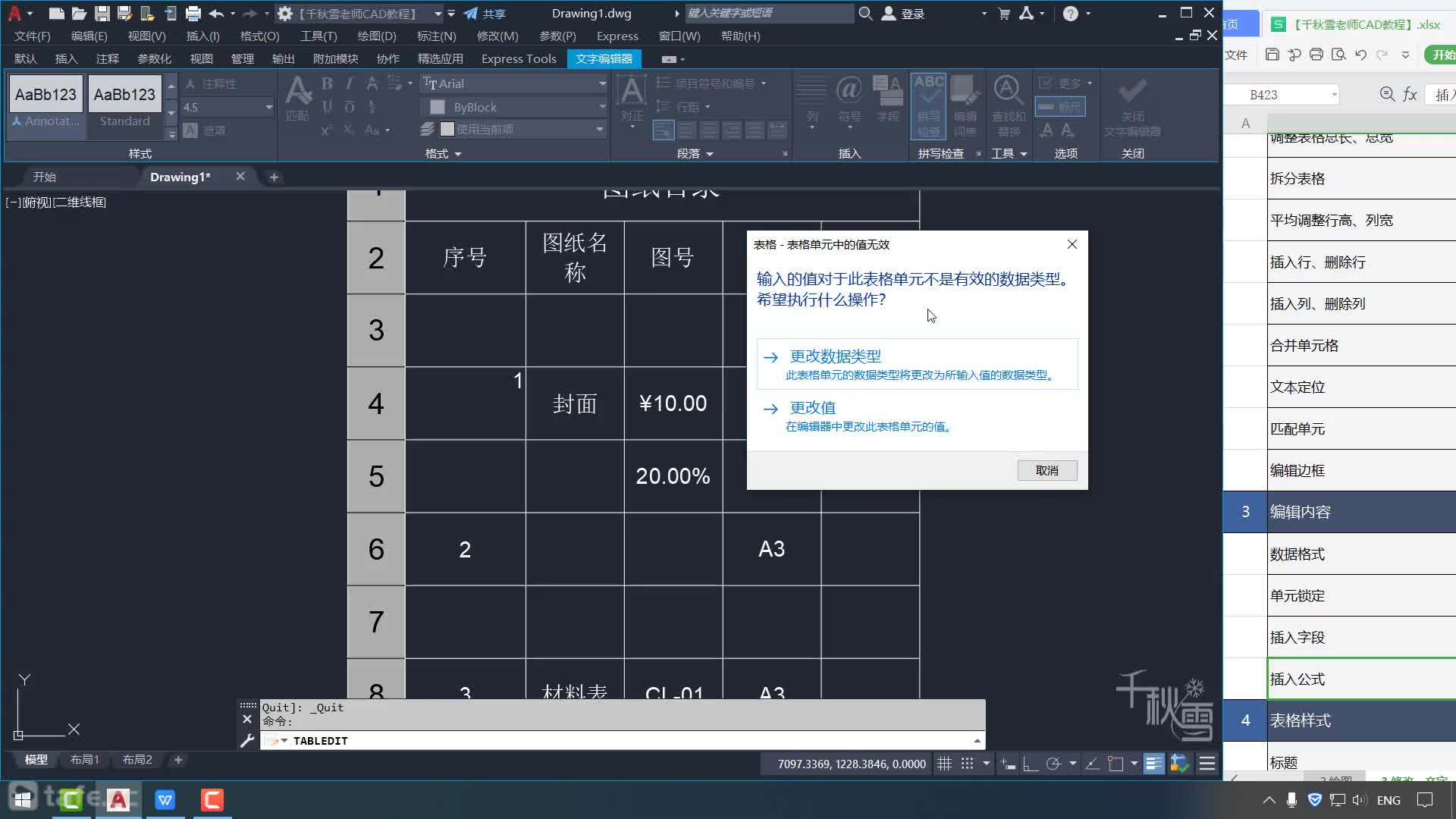
Task: Open the 格式(O) menu
Action: [259, 36]
